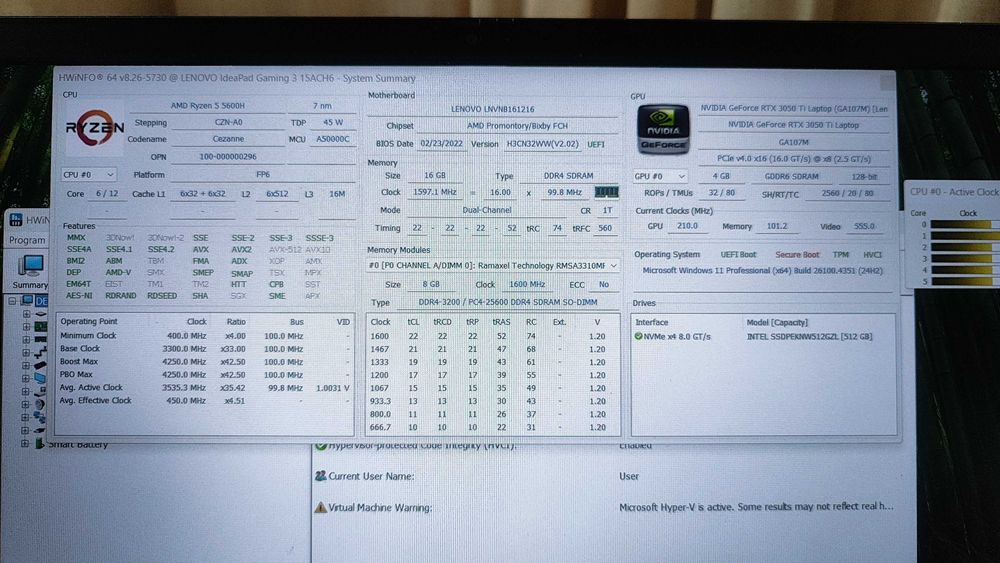Image resolution: width=1000 pixels, height=563 pixels.
Task: Click the Virtual Machine Warning triangle icon
Action: coord(320,508)
